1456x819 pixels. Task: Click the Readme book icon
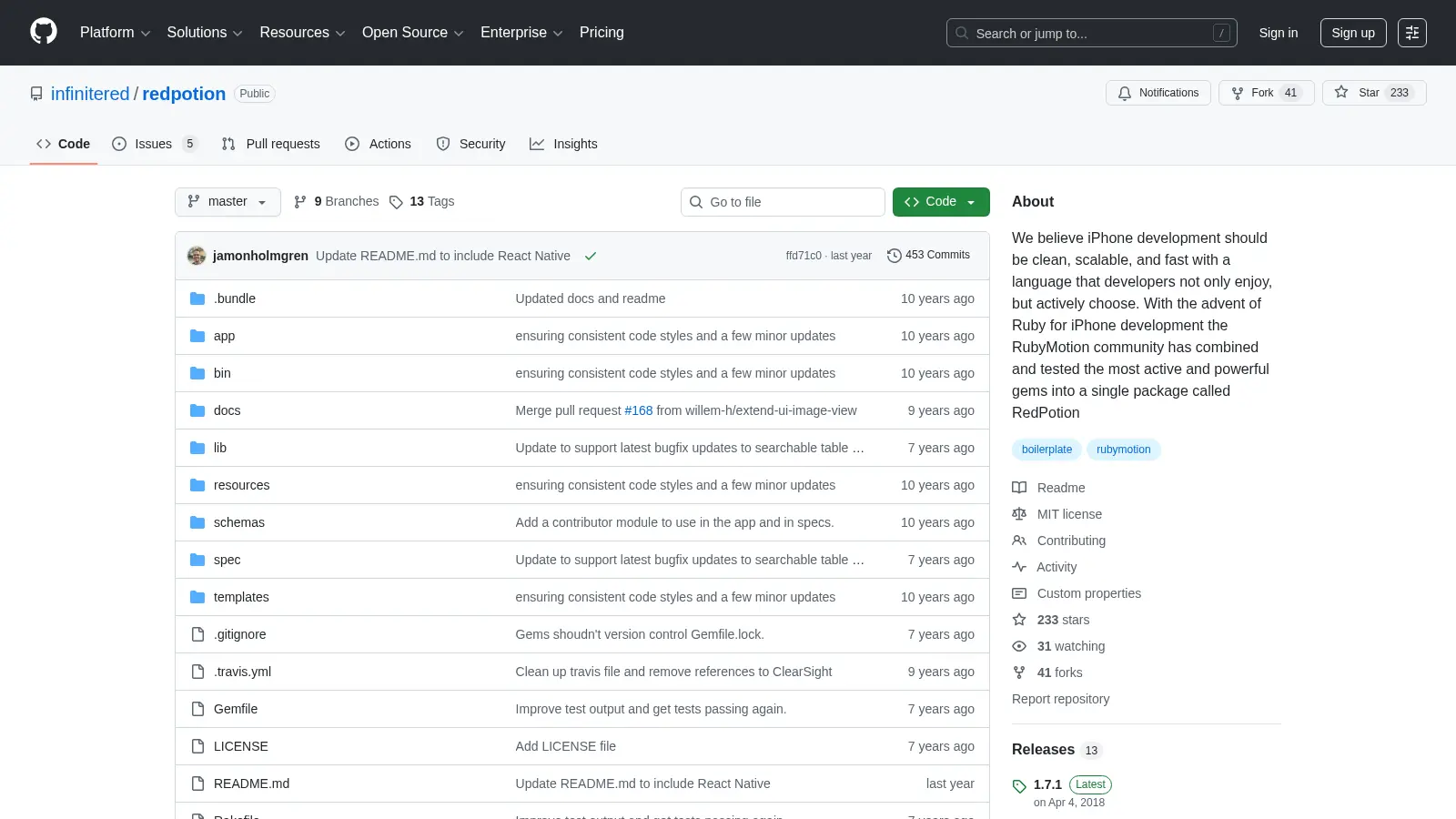[x=1019, y=488]
